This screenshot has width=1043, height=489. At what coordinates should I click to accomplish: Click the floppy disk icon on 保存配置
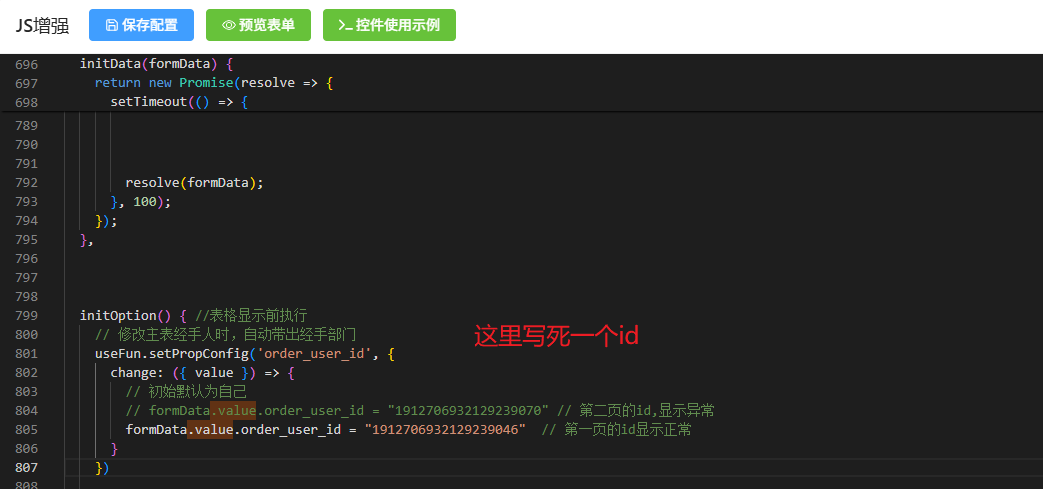[x=111, y=25]
